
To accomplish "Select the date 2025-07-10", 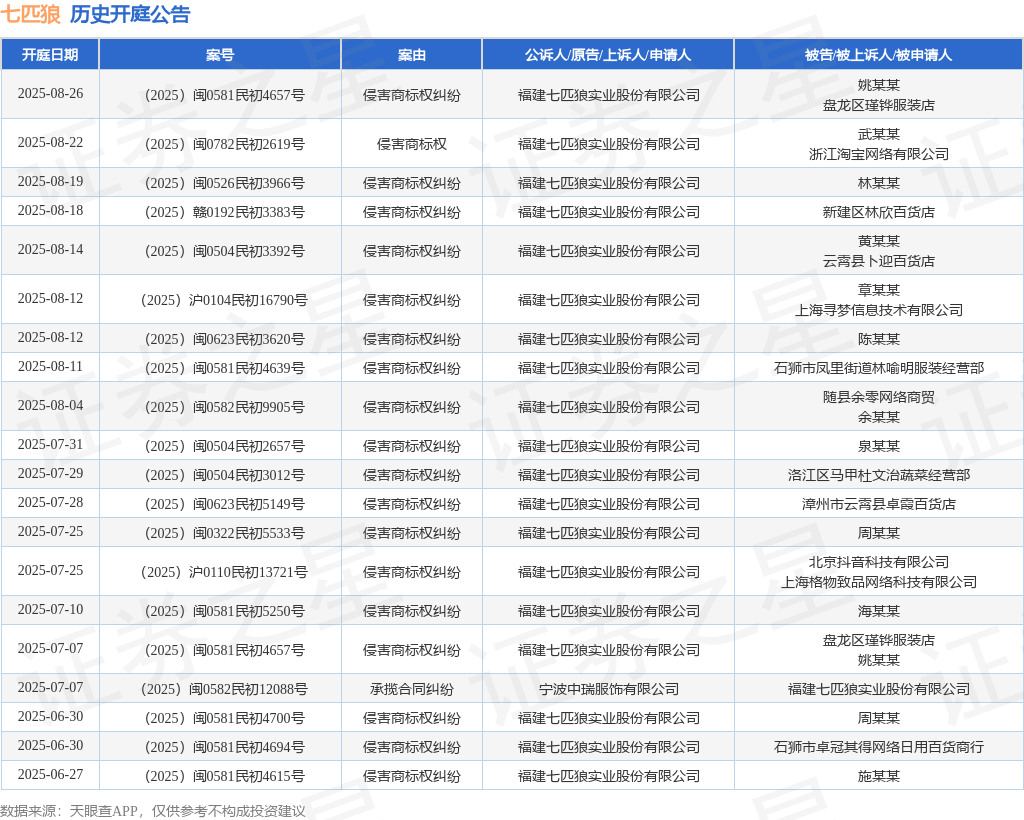I will pyautogui.click(x=50, y=610).
